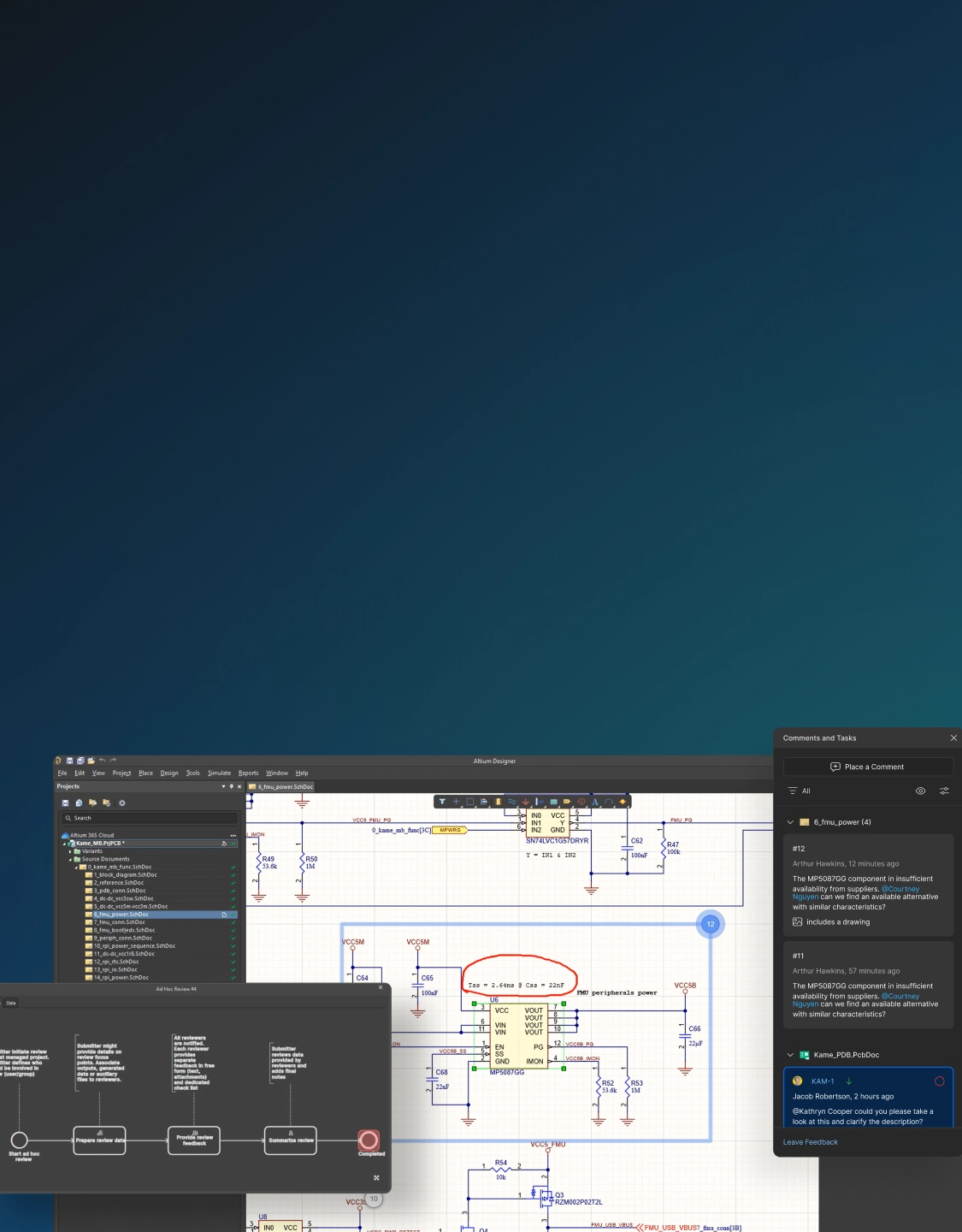Select the Place Wire tool
The image size is (962, 1232).
[x=511, y=802]
